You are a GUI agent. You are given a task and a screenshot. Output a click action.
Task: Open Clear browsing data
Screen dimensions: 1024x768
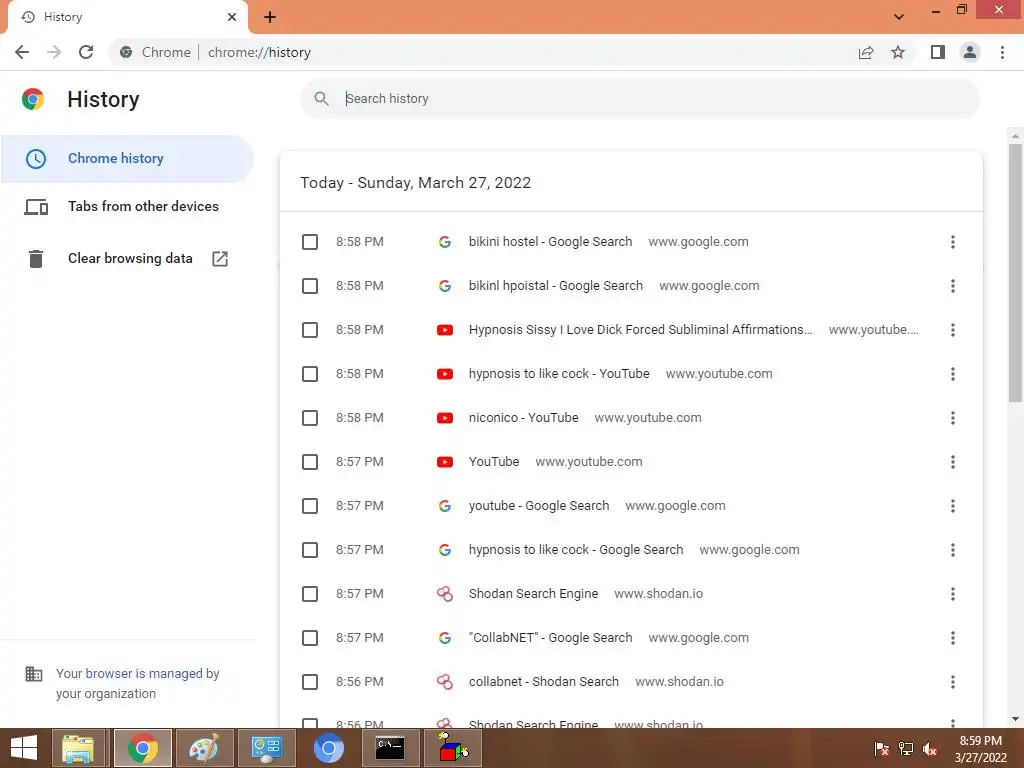(127, 259)
